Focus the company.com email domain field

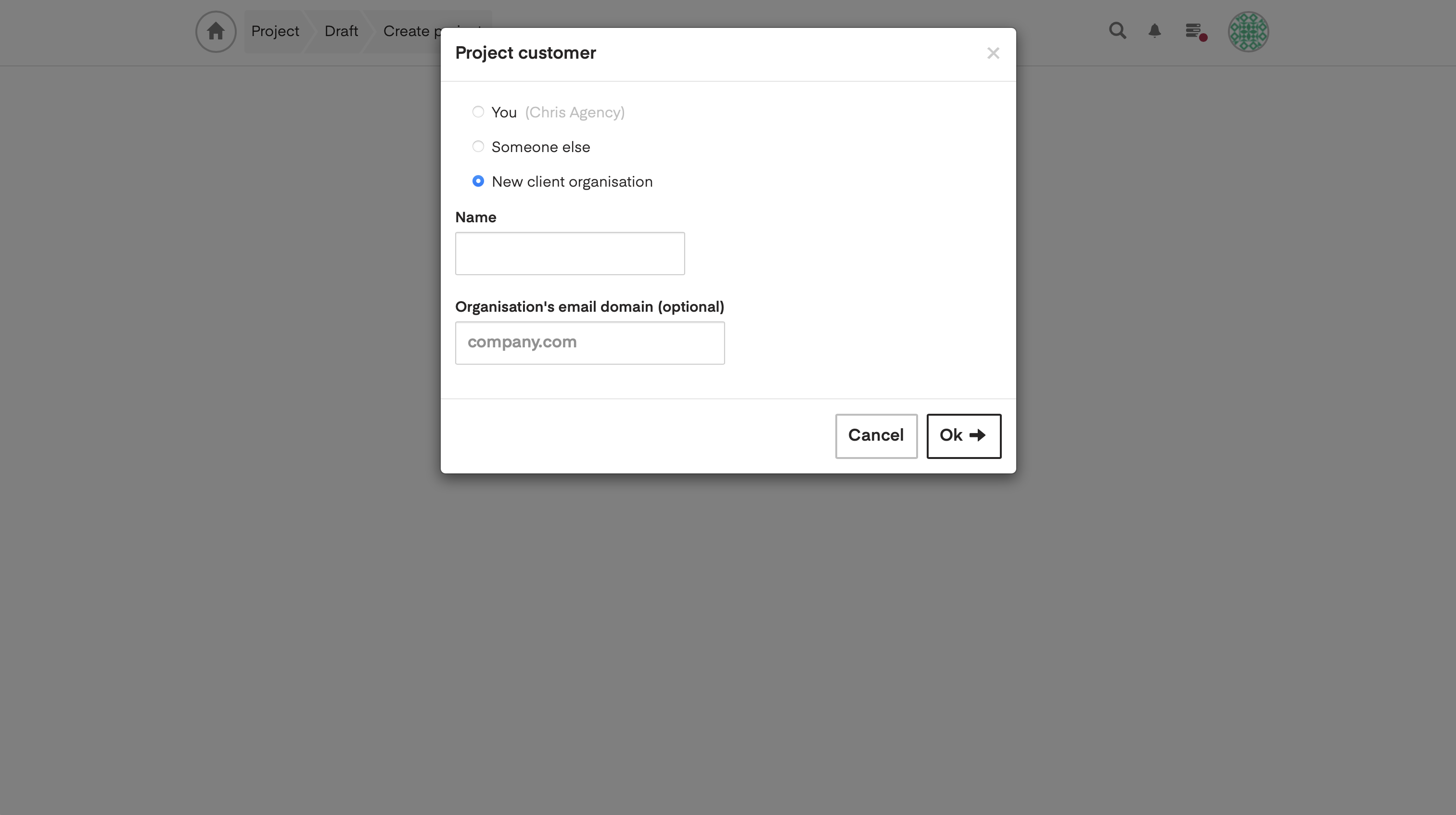pyautogui.click(x=589, y=343)
